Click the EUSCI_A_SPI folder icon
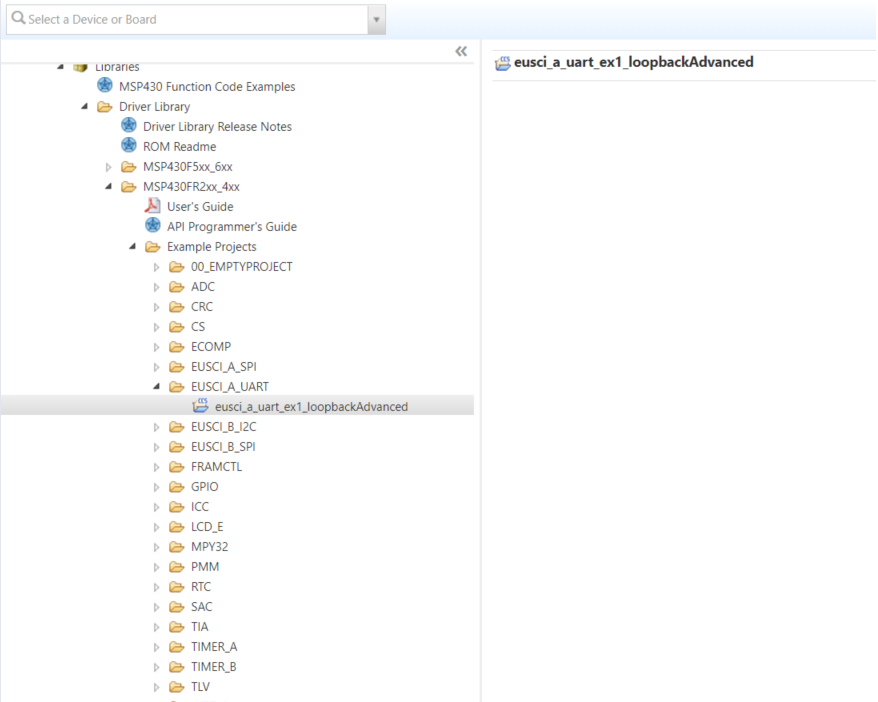This screenshot has height=702, width=878. [x=177, y=367]
